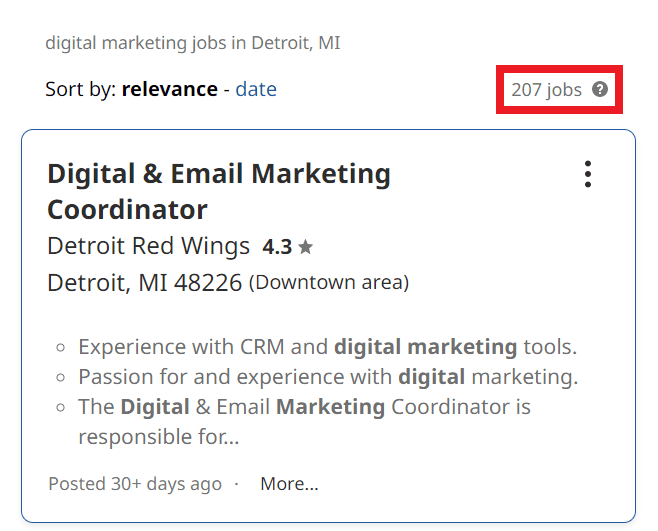Click the 'Posted 30+ days ago' text

click(x=135, y=484)
